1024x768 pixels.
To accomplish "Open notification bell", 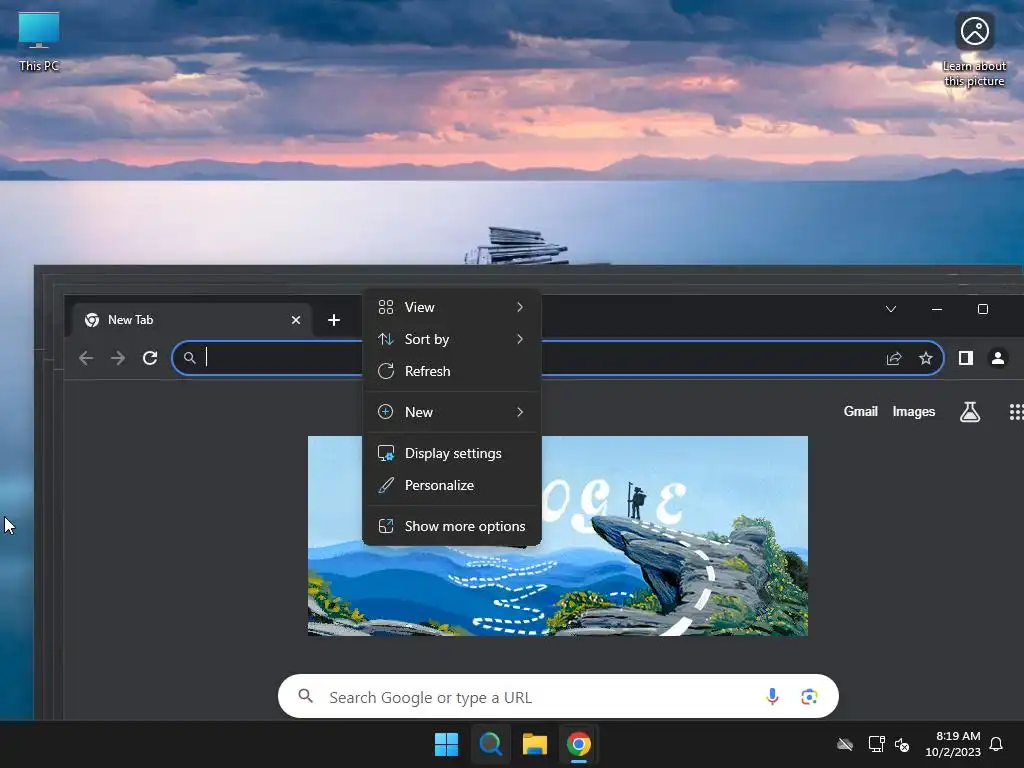I will (996, 744).
